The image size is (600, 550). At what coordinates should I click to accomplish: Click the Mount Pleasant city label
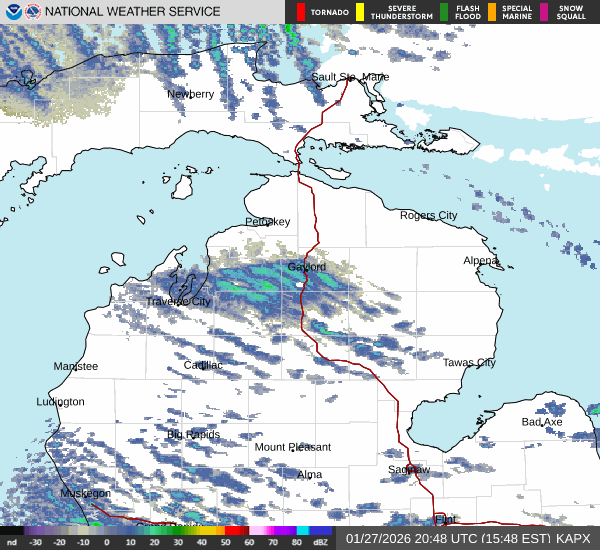tap(292, 447)
